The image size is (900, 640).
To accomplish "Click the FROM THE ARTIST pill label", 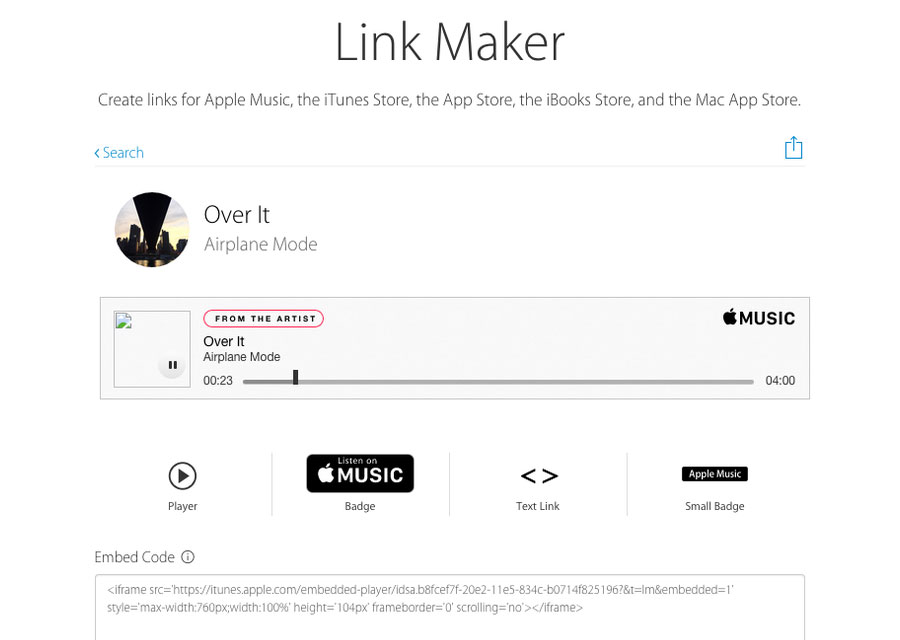I will 263,319.
